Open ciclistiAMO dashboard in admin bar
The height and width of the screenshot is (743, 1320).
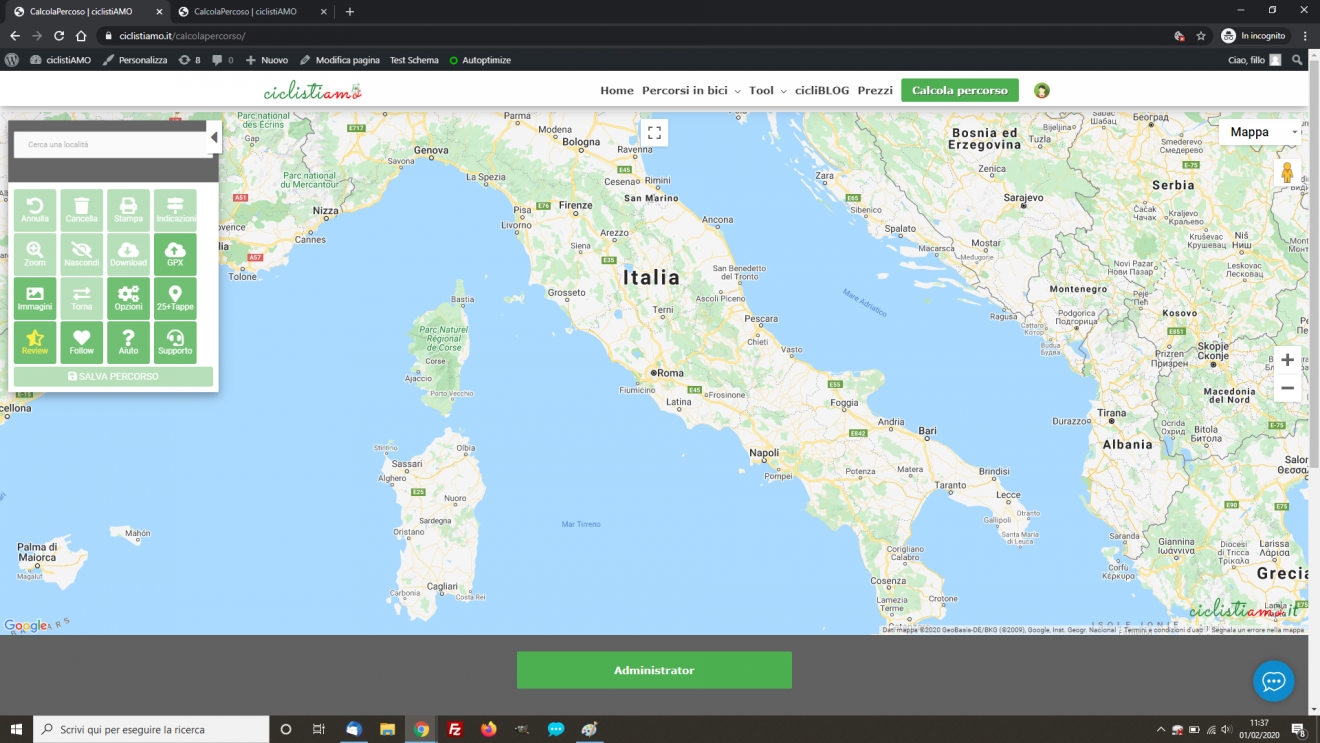tap(61, 60)
